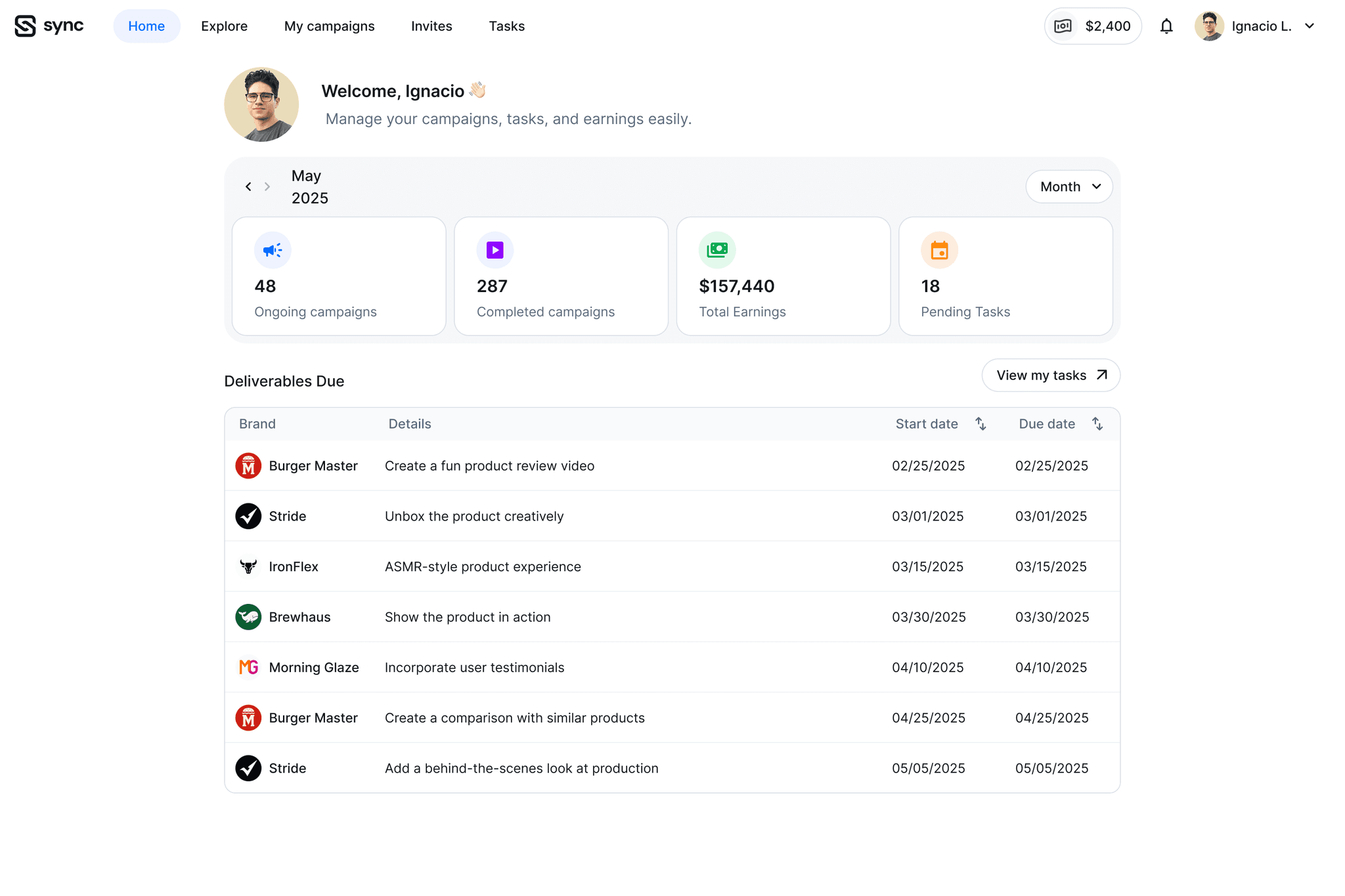
Task: Click the Stride checkmark logo
Action: (x=248, y=516)
